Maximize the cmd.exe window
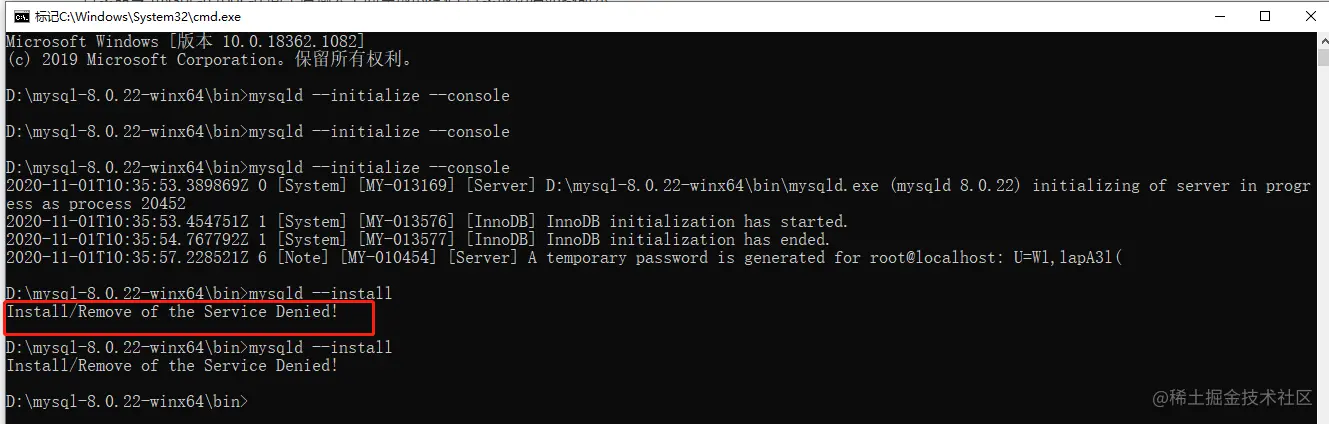Screen dimensions: 1329x424 pyautogui.click(x=1265, y=16)
